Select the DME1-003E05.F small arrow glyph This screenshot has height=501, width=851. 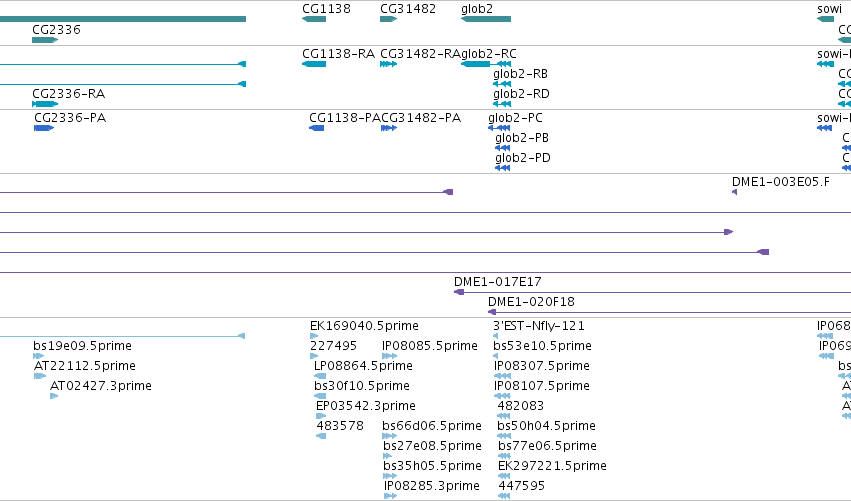734,192
